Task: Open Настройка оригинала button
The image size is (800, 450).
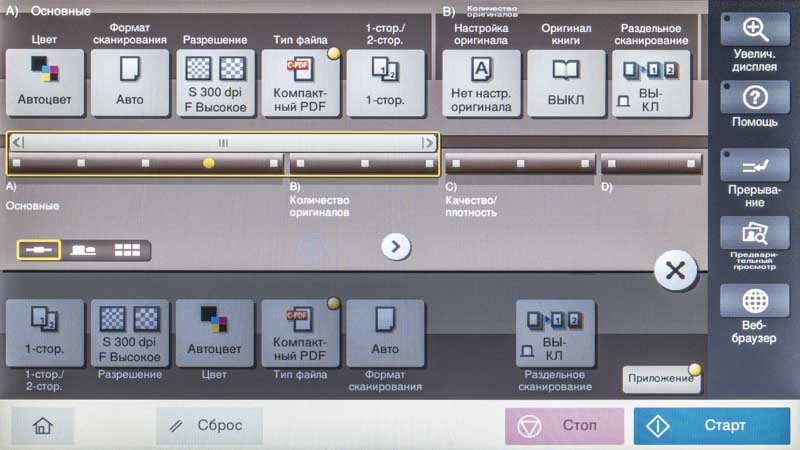Action: [x=481, y=84]
